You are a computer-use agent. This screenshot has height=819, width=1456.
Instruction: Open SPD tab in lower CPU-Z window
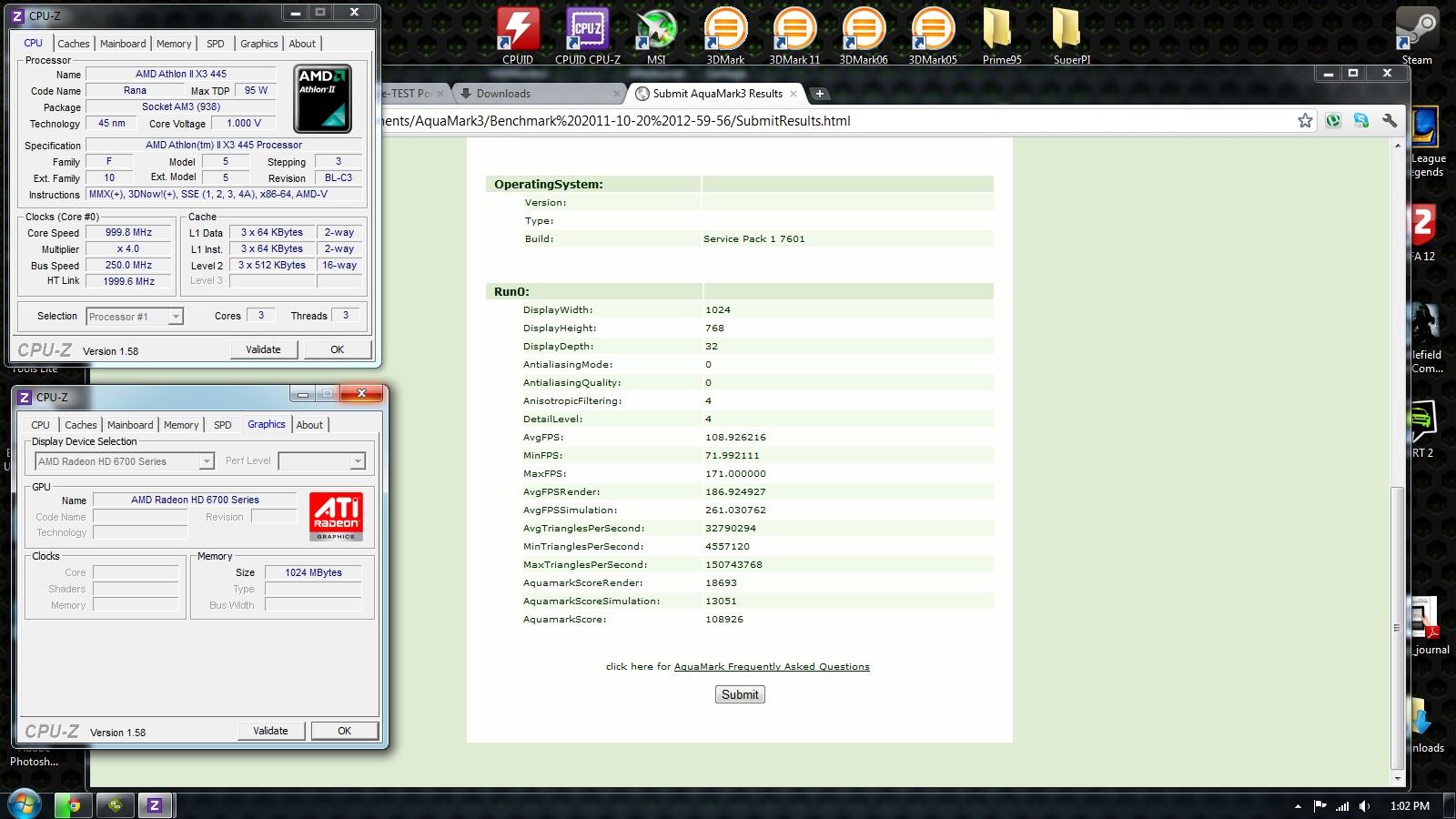223,425
